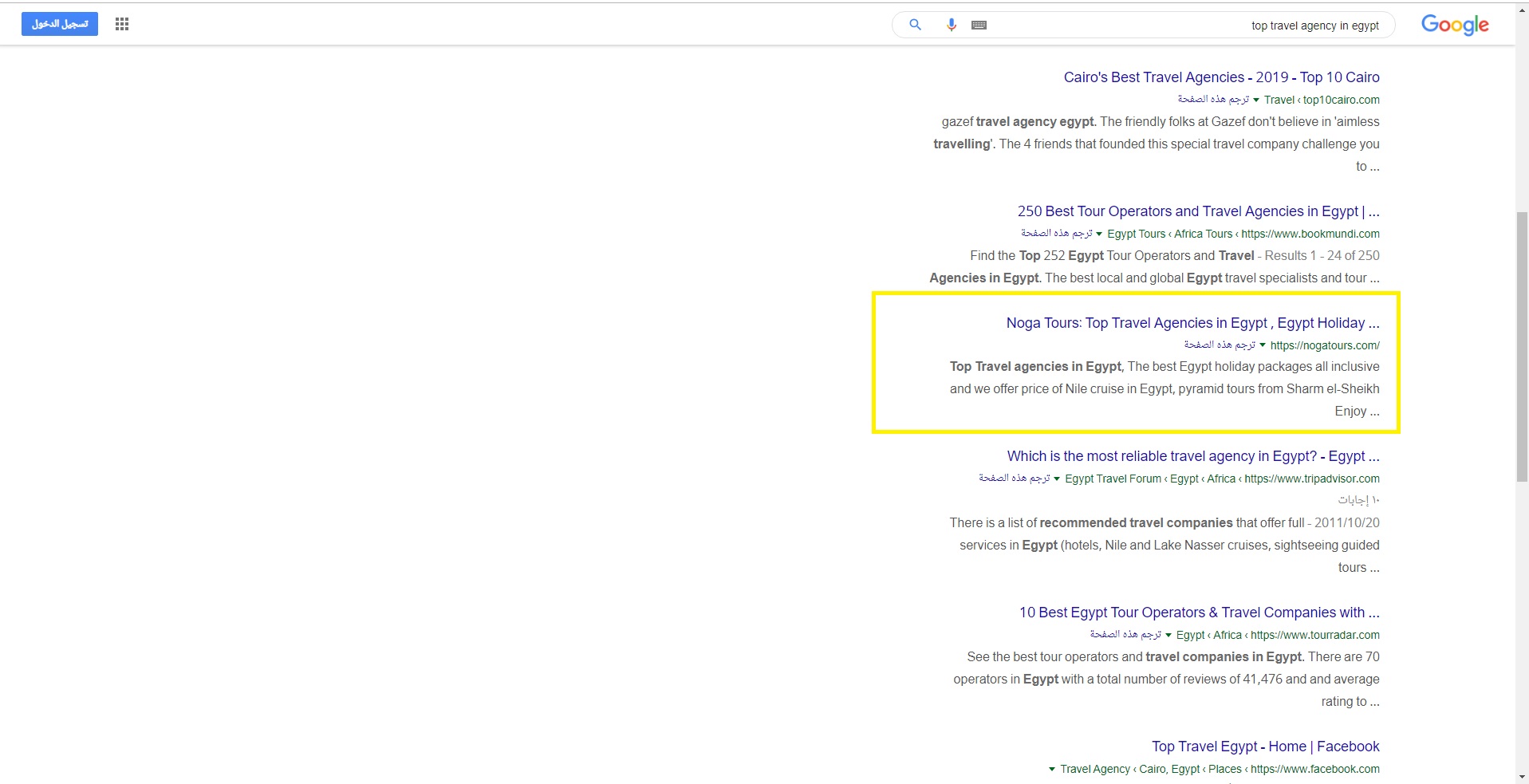Open 'Top Travel Egypt - Home | Facebook' result
The height and width of the screenshot is (784, 1529).
tap(1265, 747)
